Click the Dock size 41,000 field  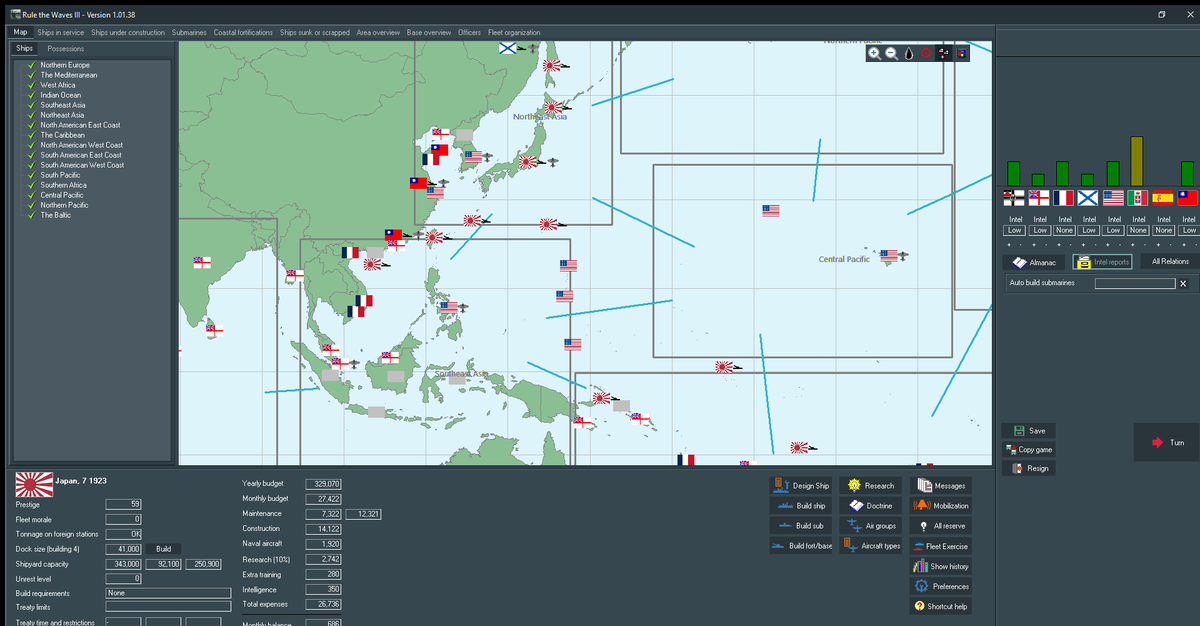pos(124,549)
